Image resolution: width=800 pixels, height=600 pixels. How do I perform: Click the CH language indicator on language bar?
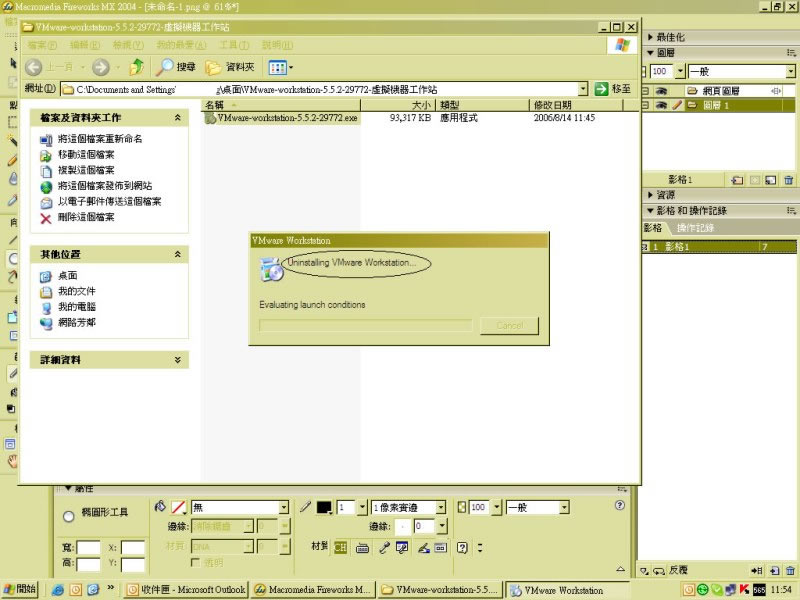pos(340,548)
